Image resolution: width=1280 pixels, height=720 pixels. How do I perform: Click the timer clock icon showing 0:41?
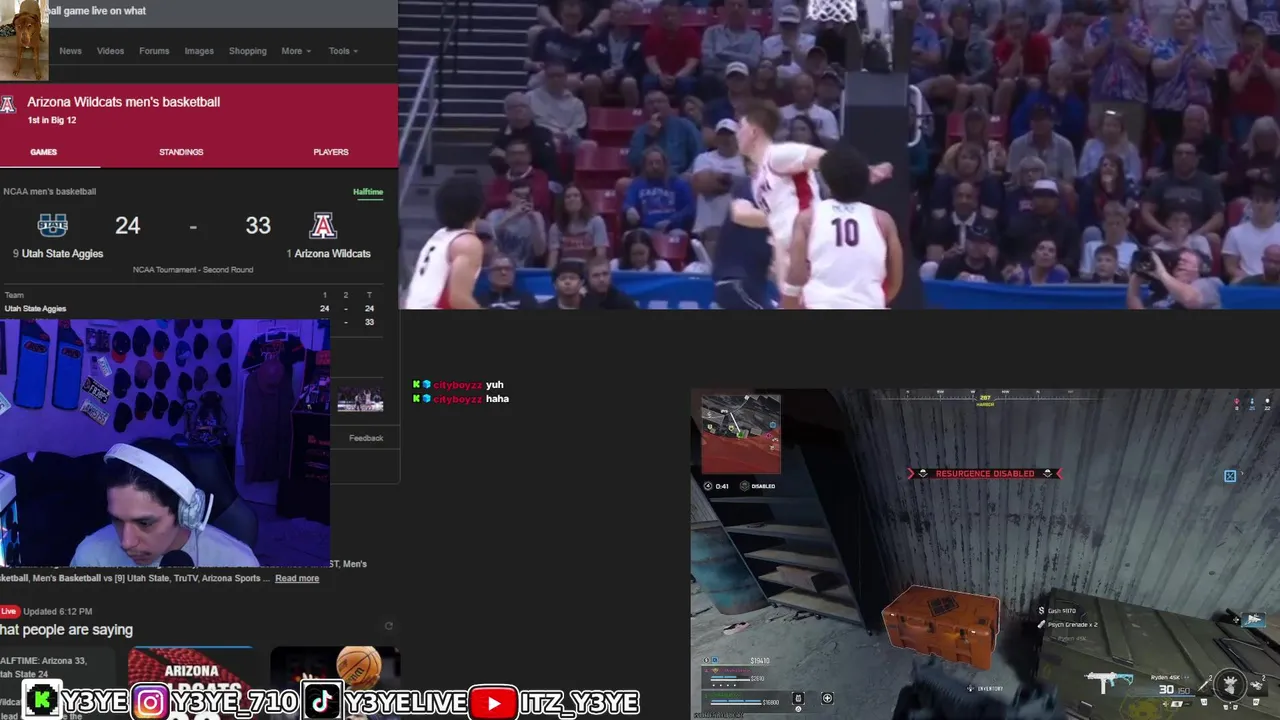708,486
